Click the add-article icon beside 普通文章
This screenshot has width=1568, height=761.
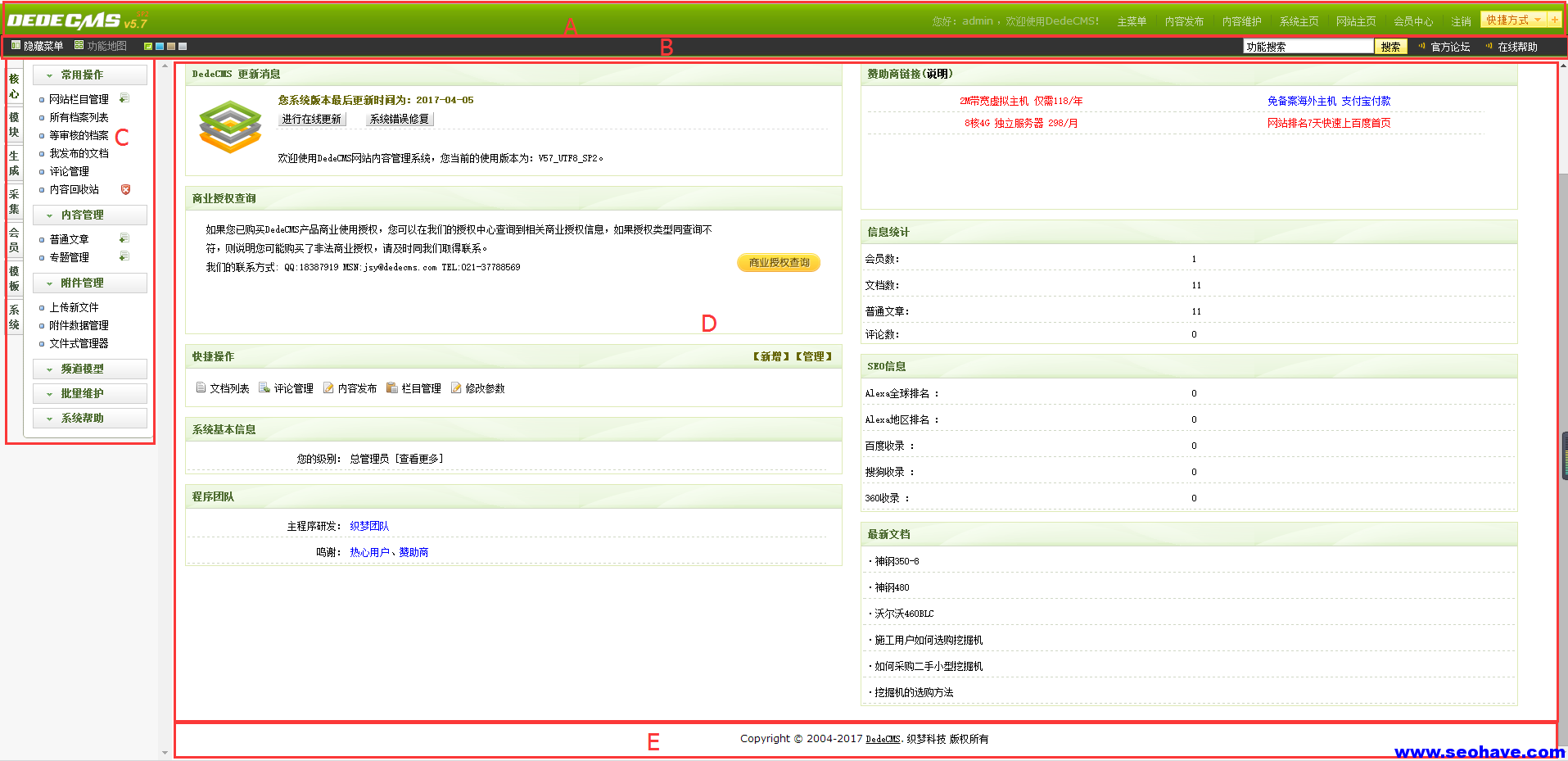tap(124, 238)
